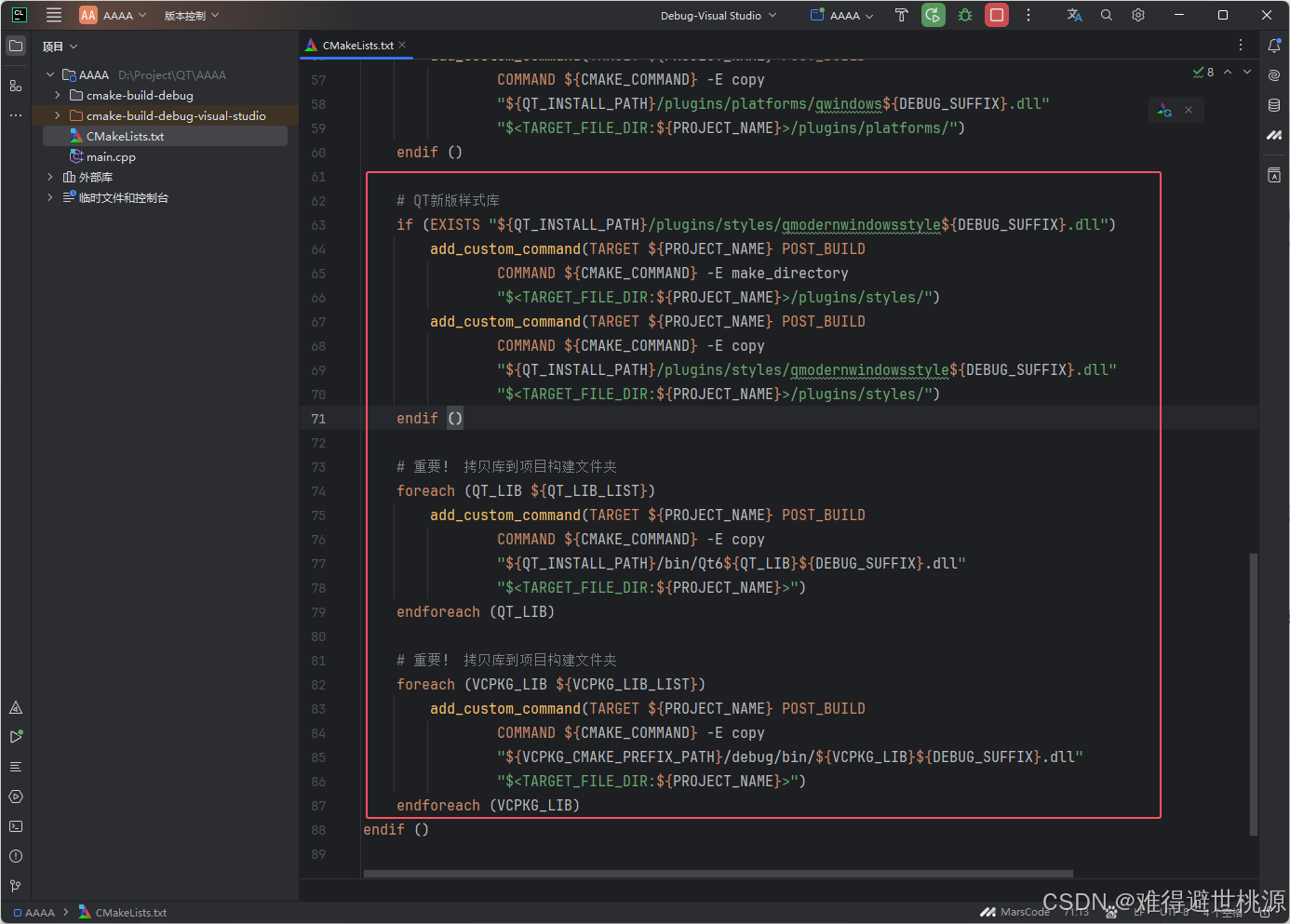The height and width of the screenshot is (924, 1290).
Task: Expand the 外部库 node
Action: [x=50, y=177]
